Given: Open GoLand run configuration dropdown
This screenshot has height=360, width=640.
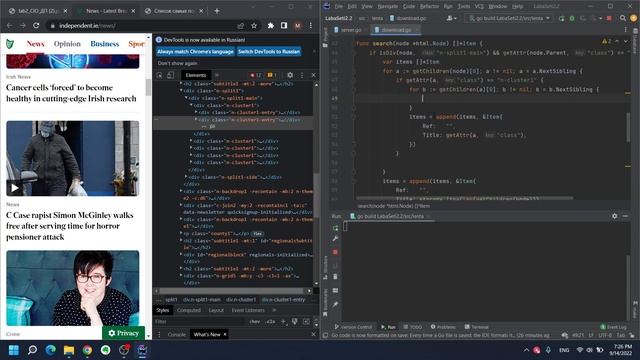Looking at the screenshot, I should 509,18.
